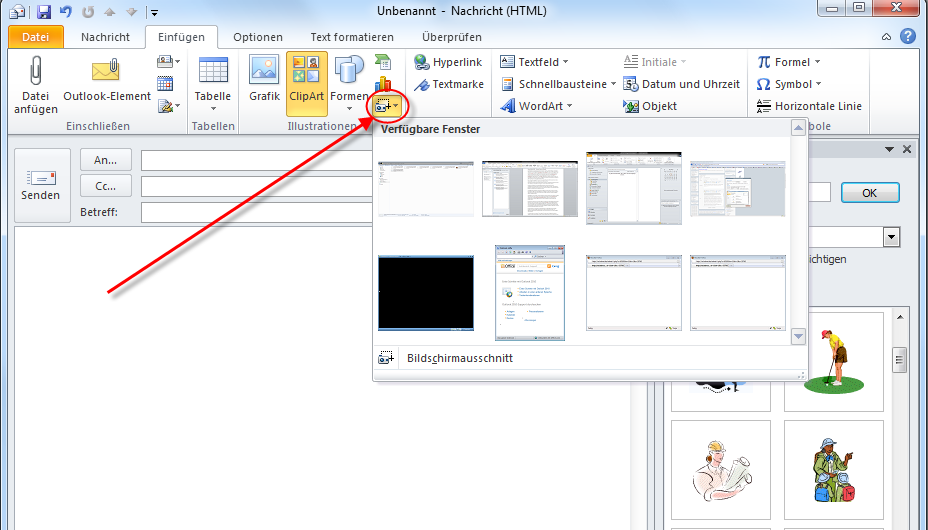Click the Senden button
928x530 pixels.
click(41, 185)
